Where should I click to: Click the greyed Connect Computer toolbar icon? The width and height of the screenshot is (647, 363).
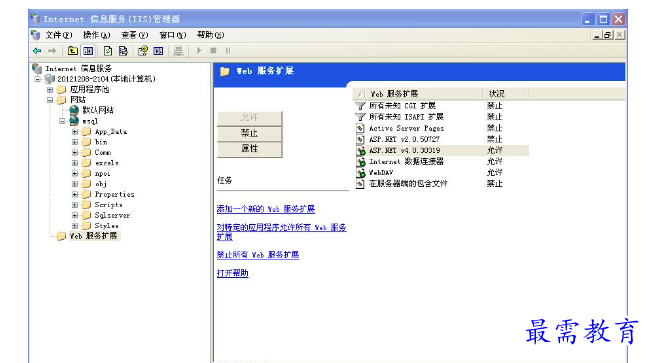tap(178, 51)
